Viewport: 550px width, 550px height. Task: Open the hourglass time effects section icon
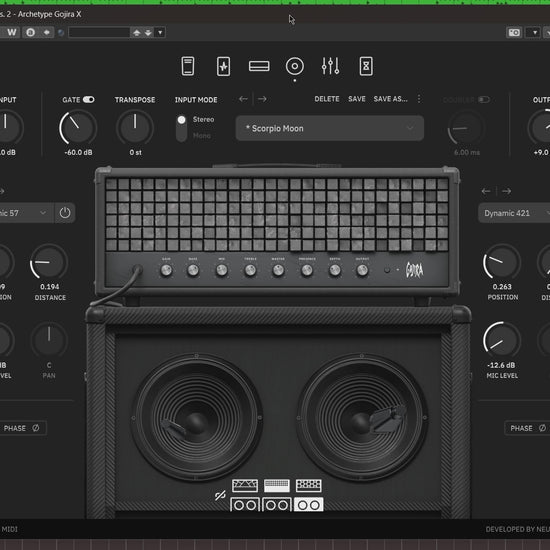coord(366,66)
